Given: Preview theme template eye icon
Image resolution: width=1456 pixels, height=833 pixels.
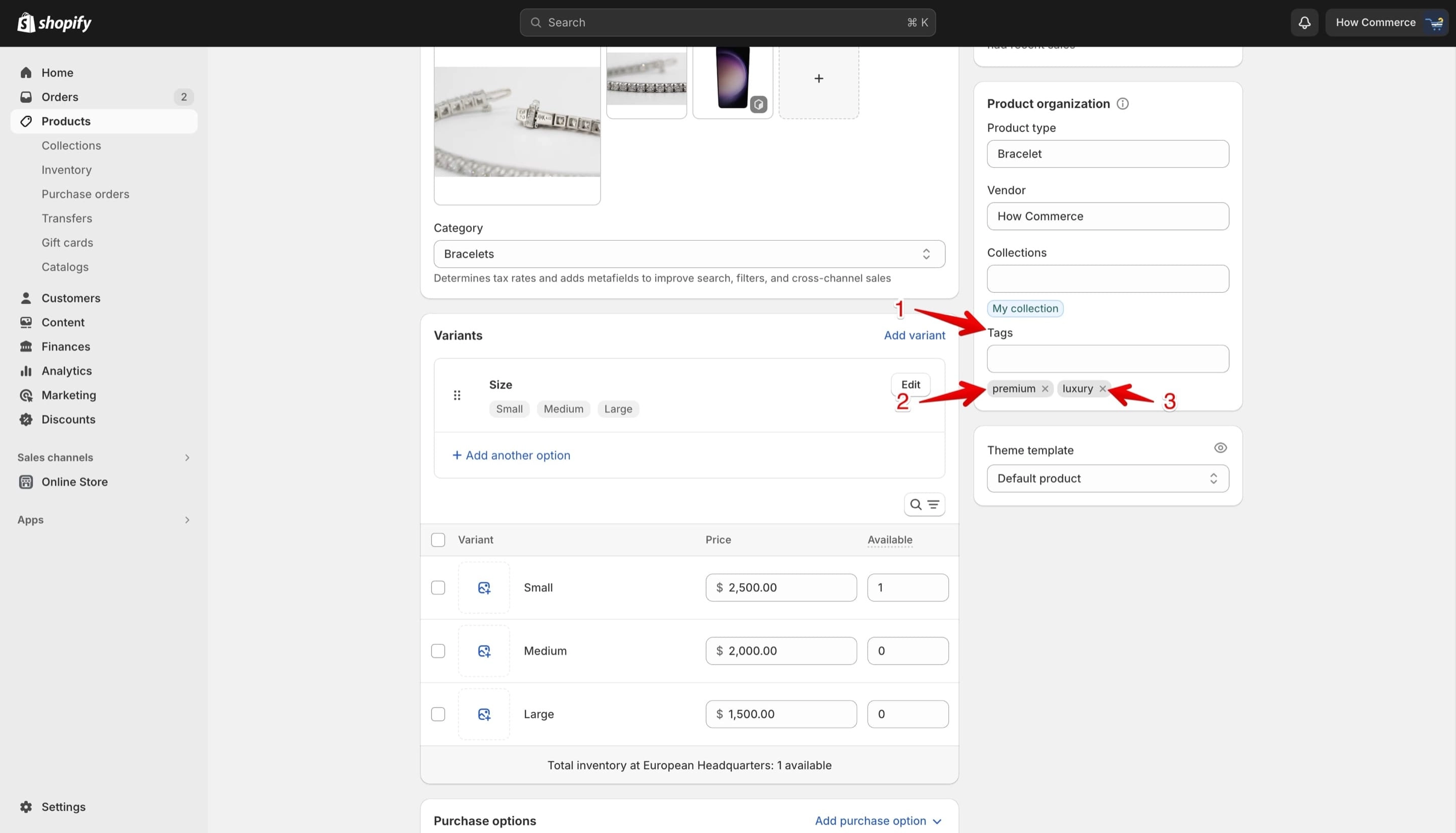Looking at the screenshot, I should (x=1220, y=448).
